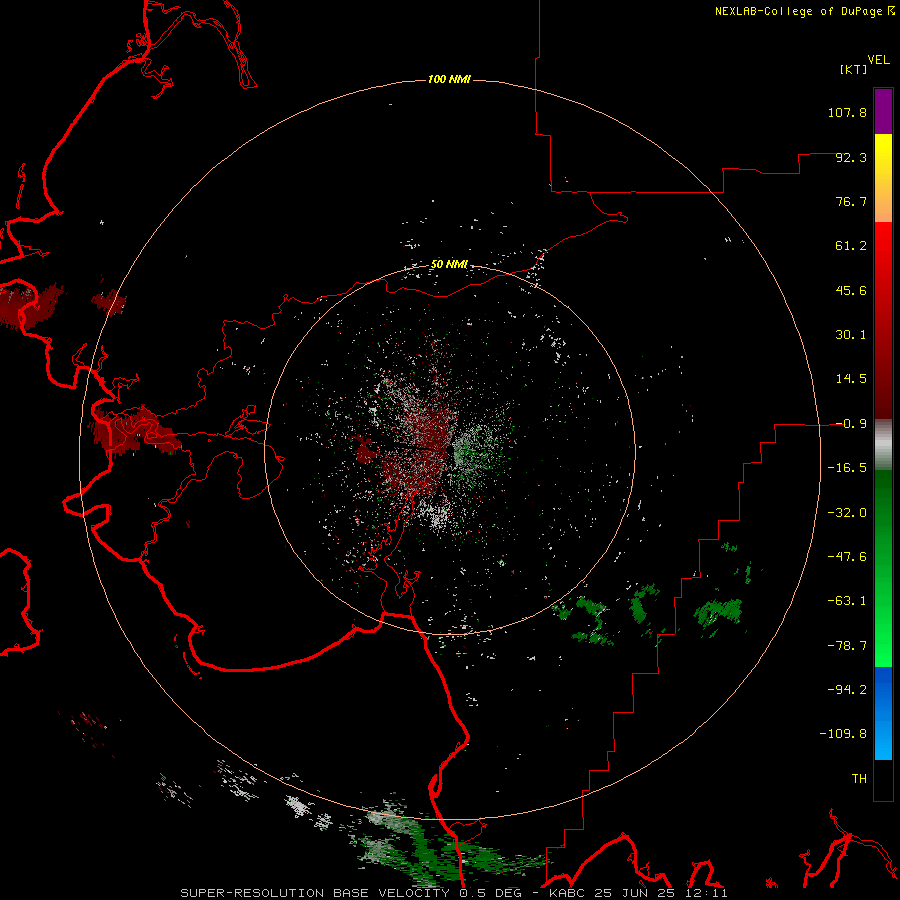Viewport: 900px width, 900px height.
Task: Click the 14.5 velocity scale value
Action: (x=851, y=379)
